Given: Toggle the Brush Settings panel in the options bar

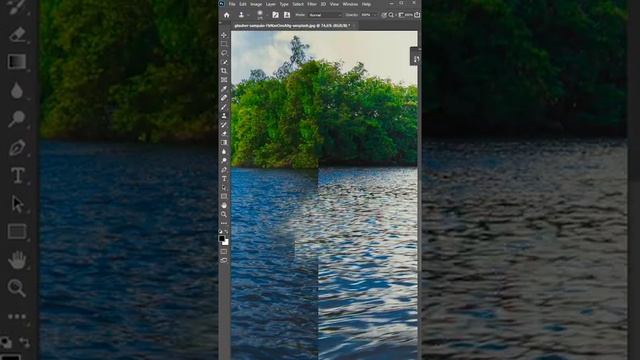Looking at the screenshot, I should [276, 15].
